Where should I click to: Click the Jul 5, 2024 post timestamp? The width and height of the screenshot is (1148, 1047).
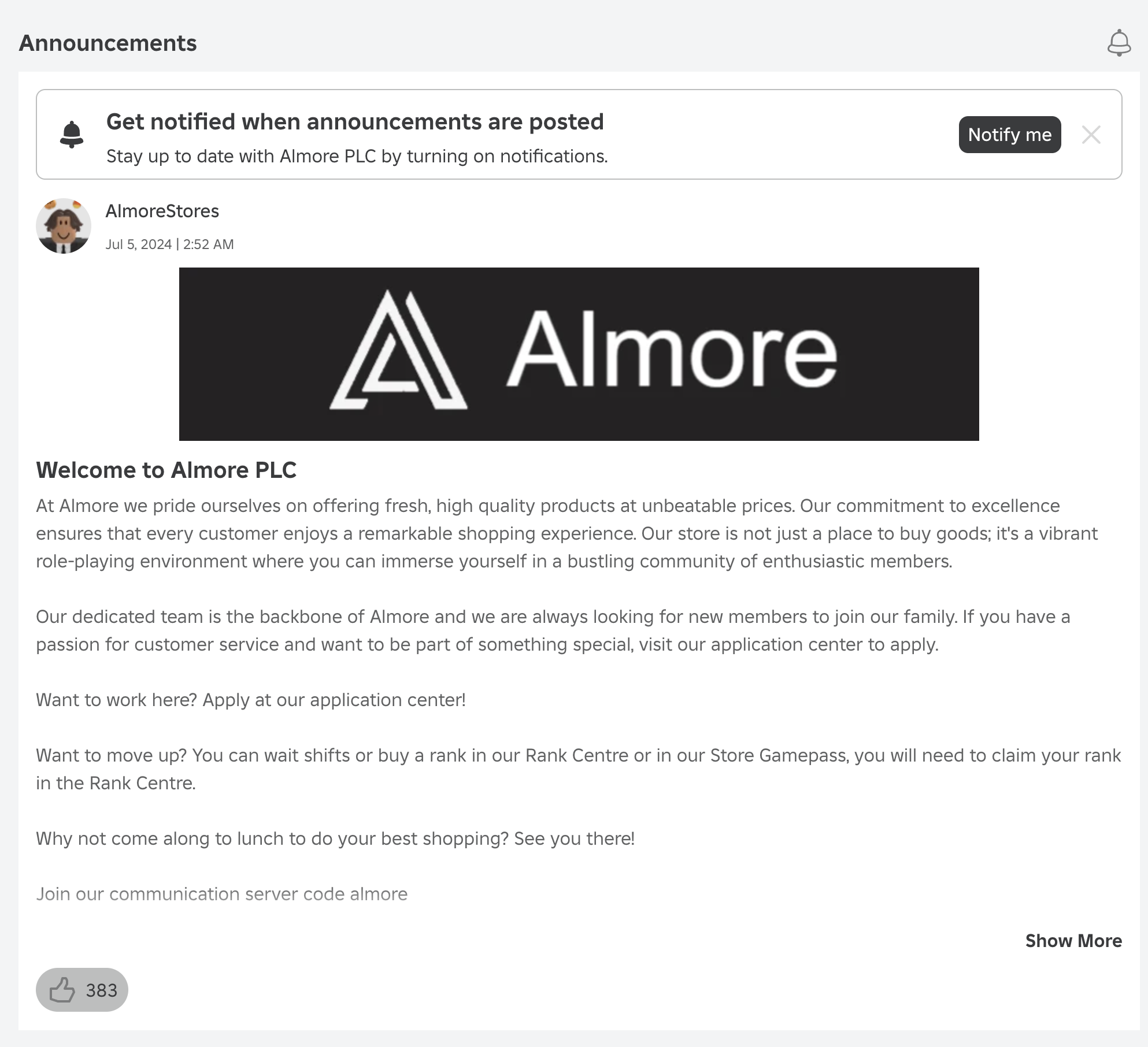click(x=169, y=244)
